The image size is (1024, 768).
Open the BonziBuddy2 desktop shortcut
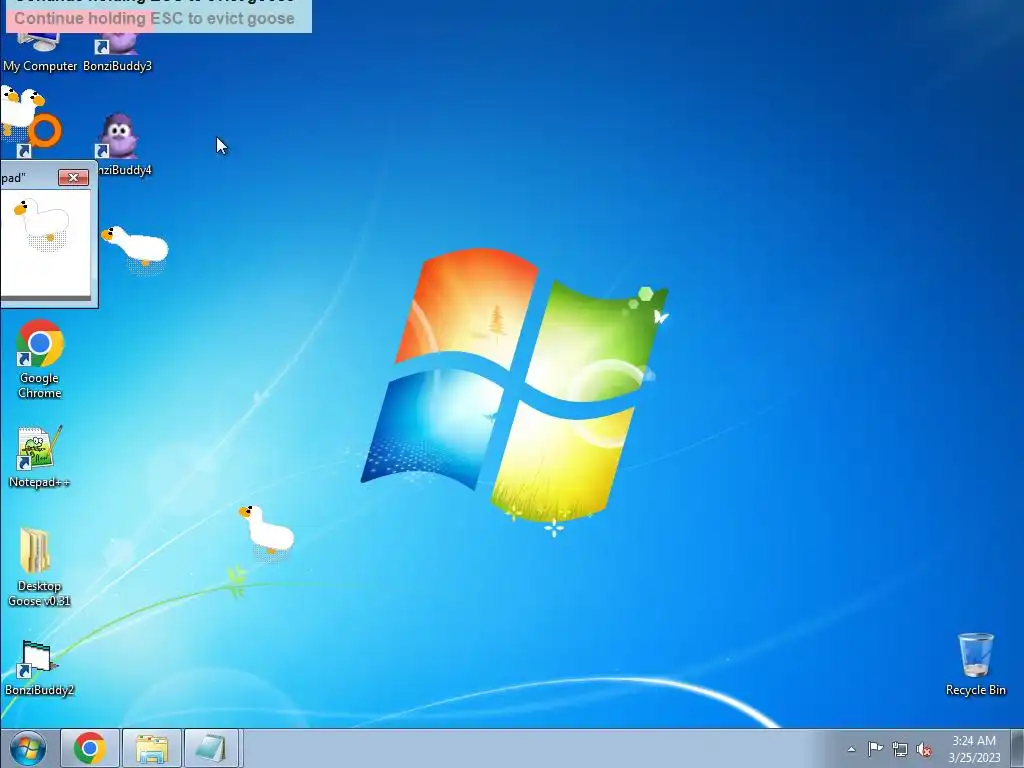pos(39,667)
